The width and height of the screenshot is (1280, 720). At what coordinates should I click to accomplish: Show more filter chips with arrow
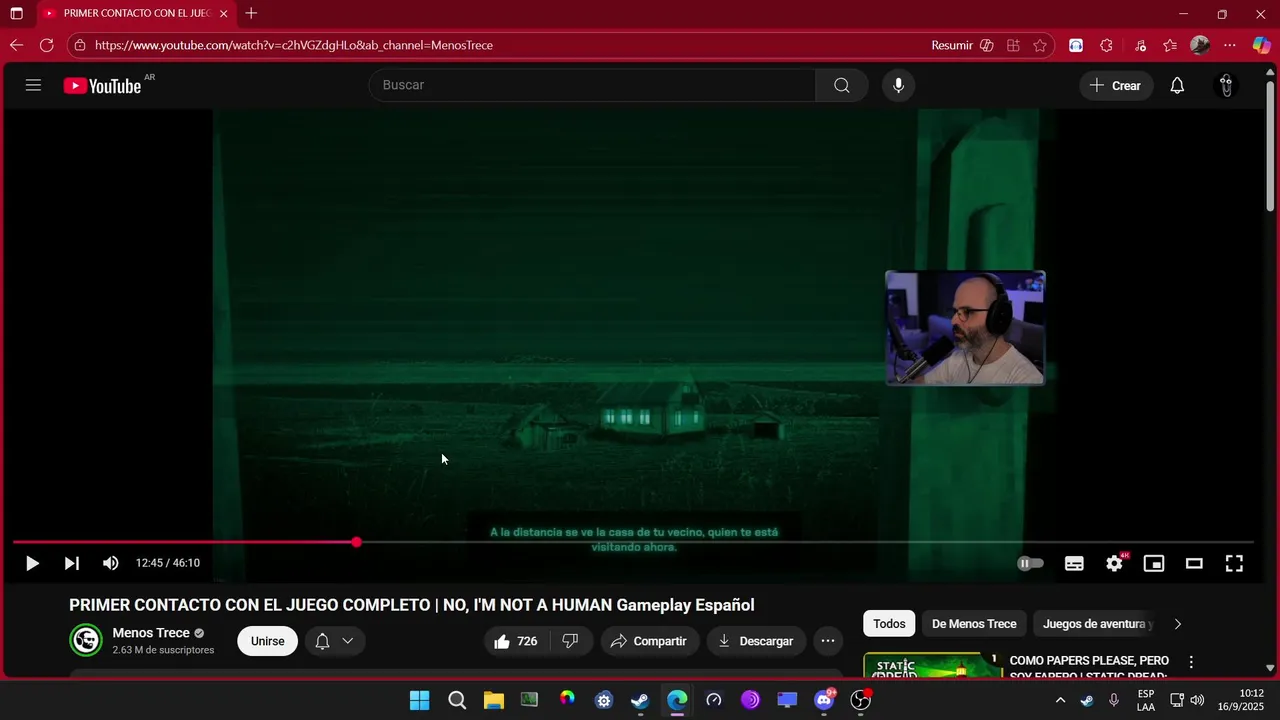point(1177,623)
